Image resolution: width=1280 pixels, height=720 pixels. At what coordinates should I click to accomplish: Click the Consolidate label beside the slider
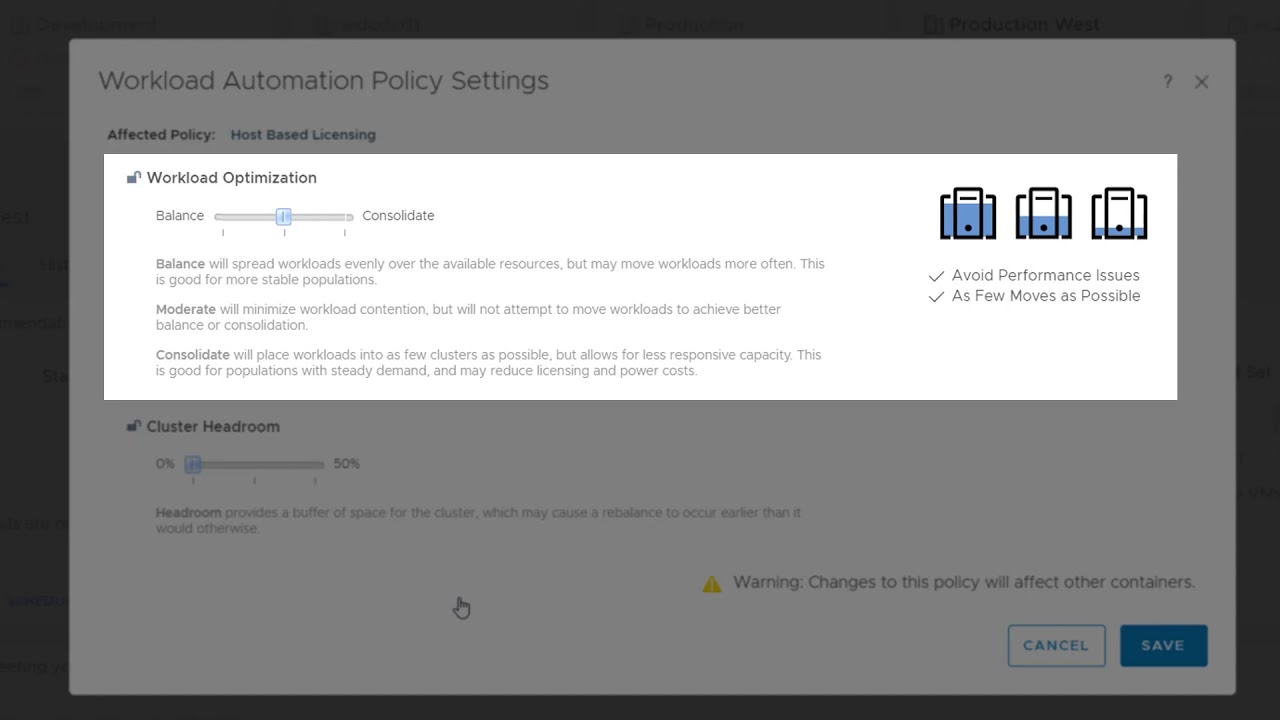pos(398,216)
